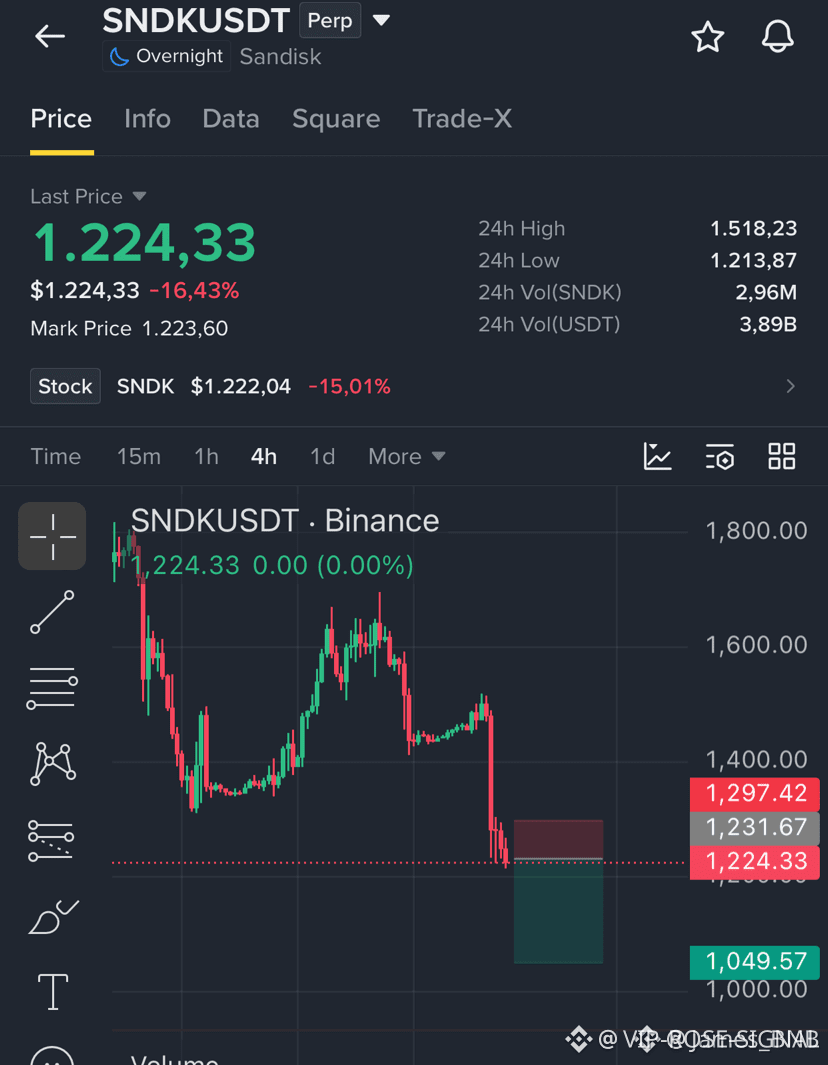
Task: Select the horizontal lines tool
Action: pos(52,688)
